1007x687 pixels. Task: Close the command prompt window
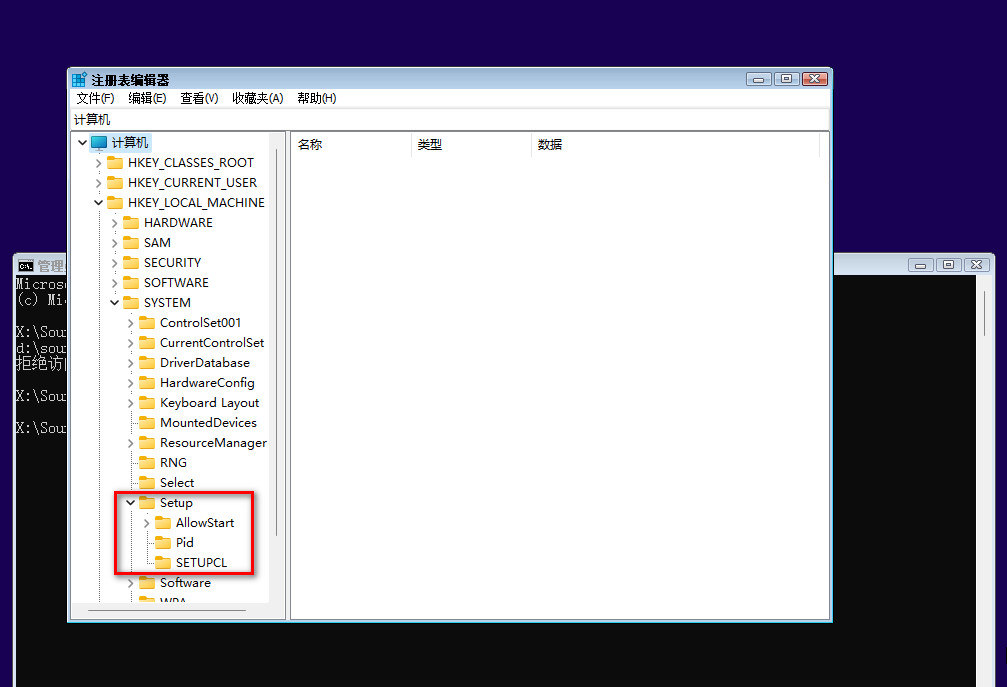[976, 265]
